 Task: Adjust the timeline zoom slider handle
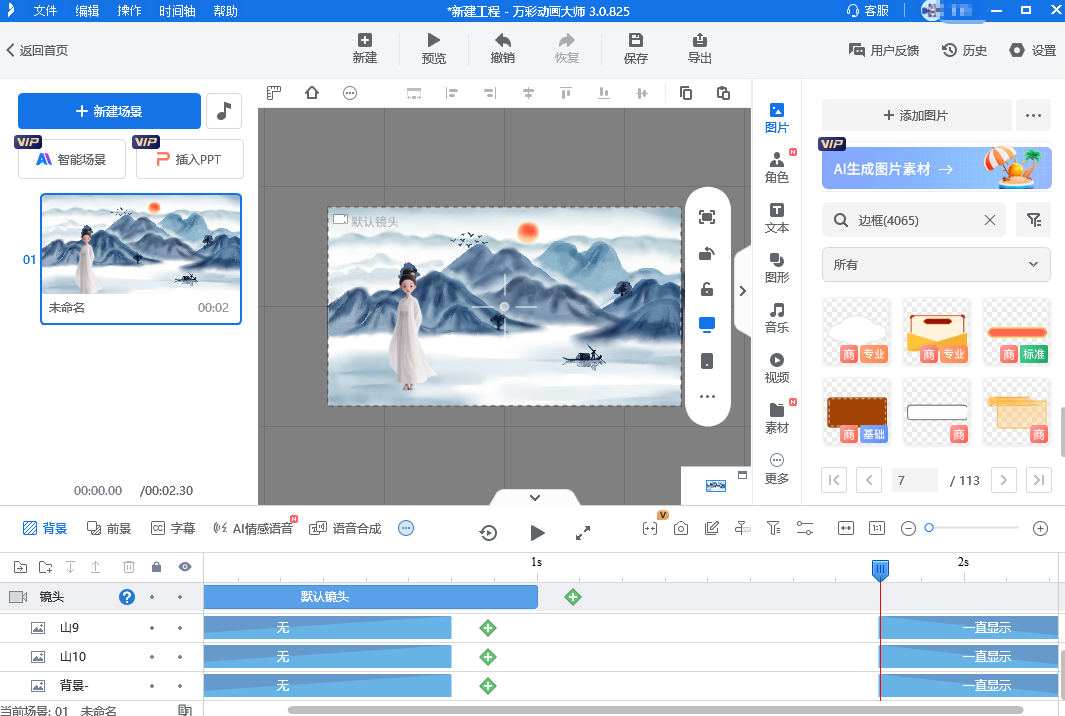[929, 528]
